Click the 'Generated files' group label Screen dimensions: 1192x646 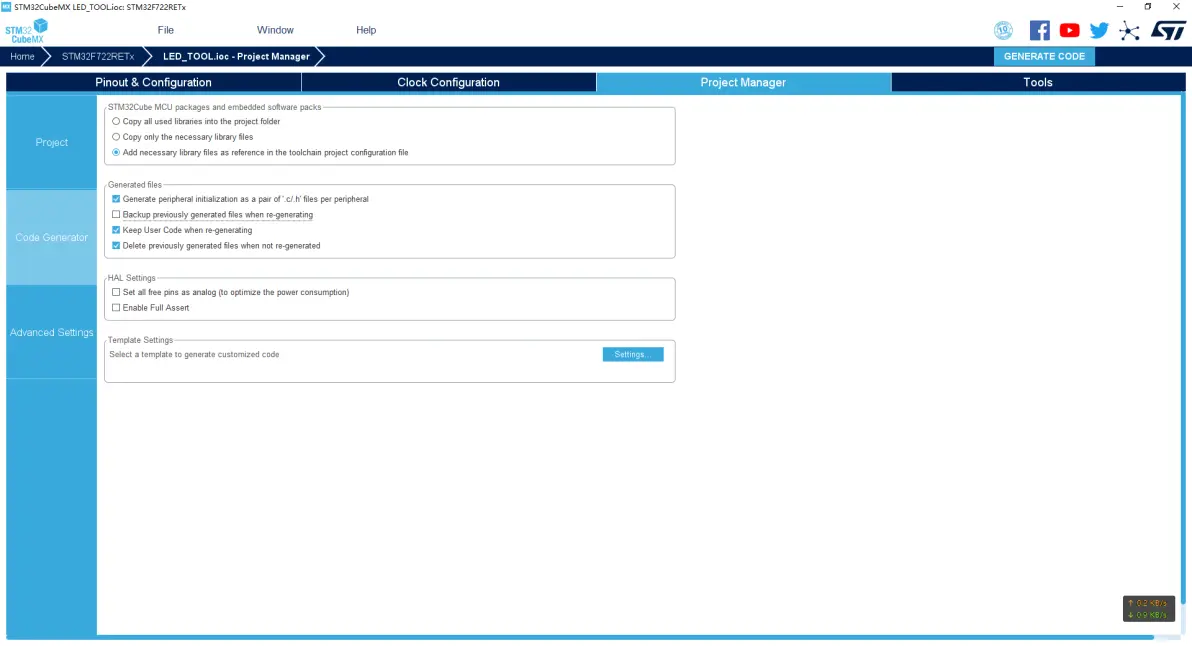pos(135,185)
